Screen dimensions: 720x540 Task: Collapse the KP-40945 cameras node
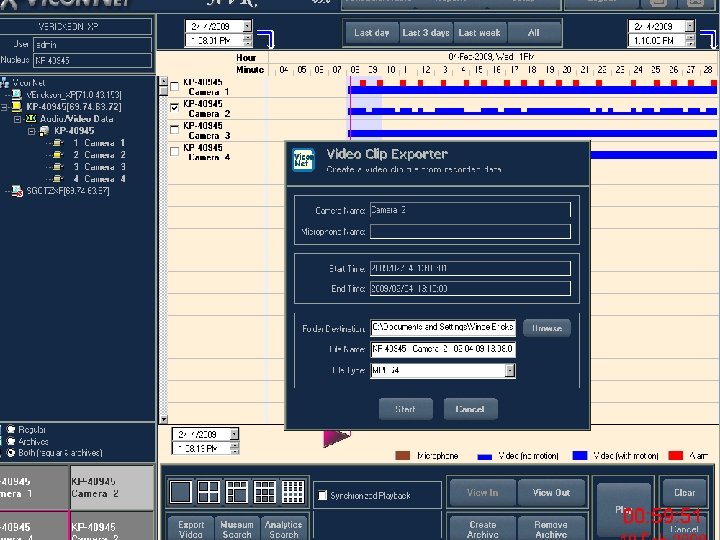click(x=31, y=131)
